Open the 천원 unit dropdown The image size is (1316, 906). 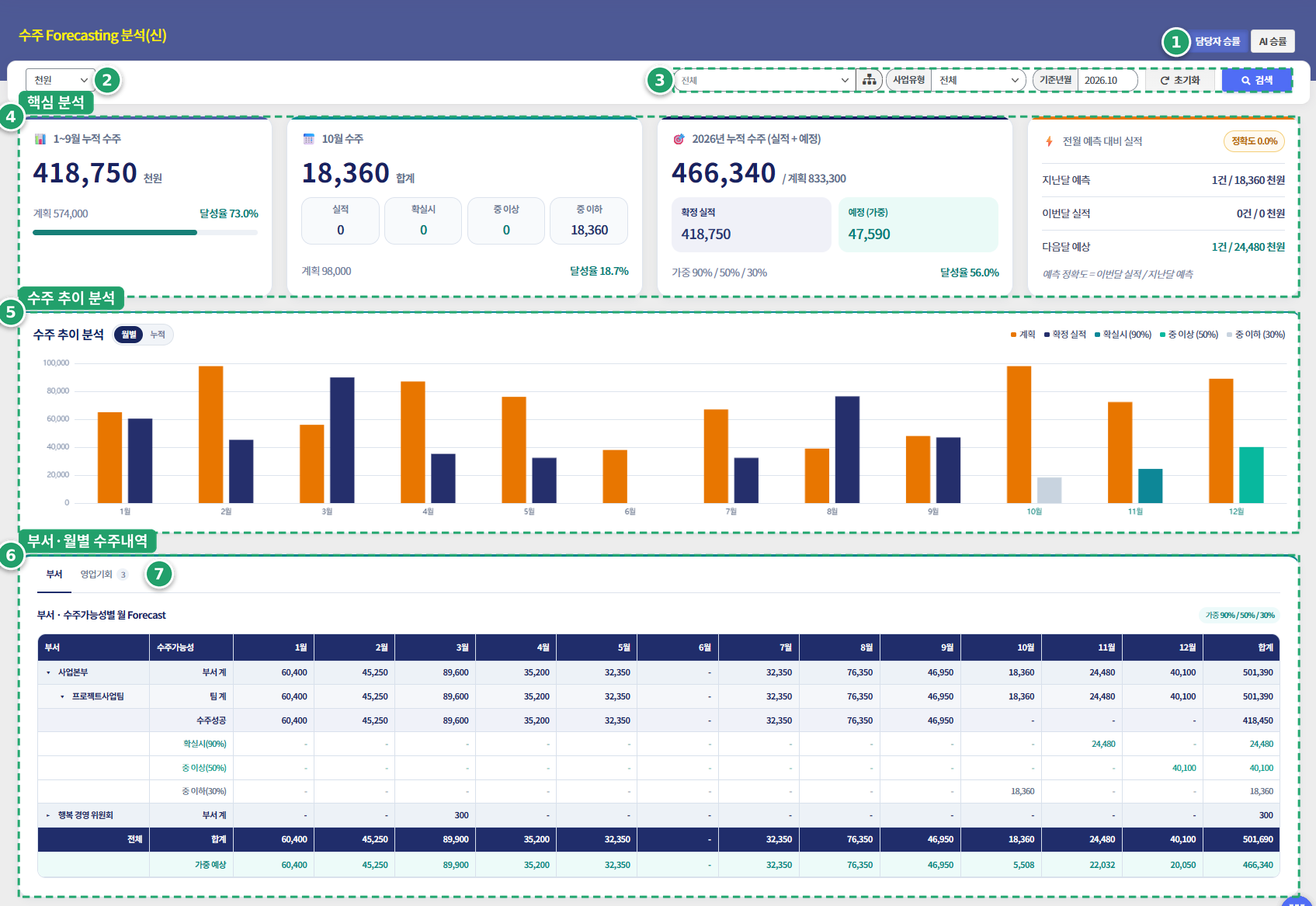(61, 80)
